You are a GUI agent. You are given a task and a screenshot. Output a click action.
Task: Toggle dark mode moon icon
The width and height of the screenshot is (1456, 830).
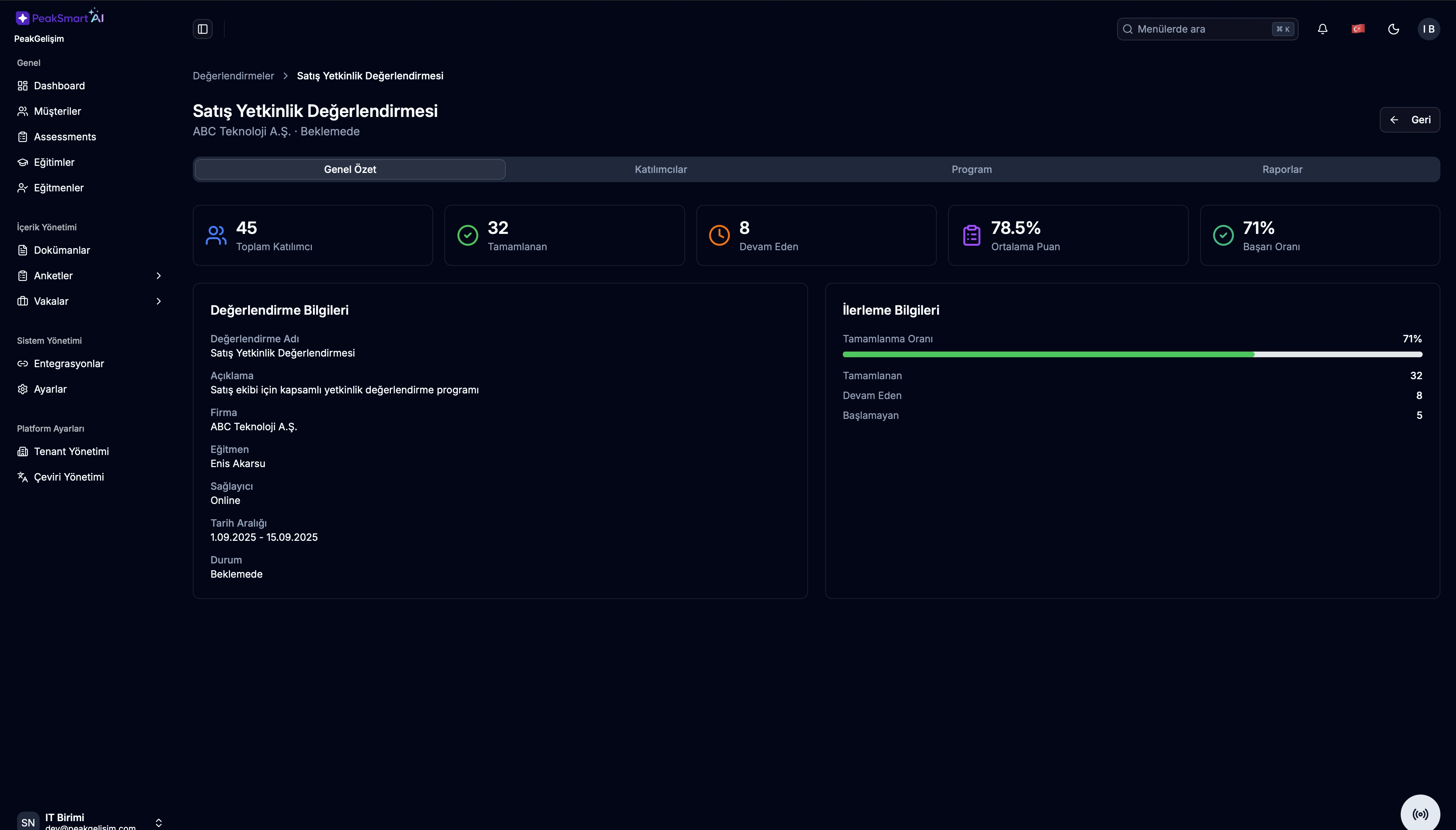(1393, 29)
